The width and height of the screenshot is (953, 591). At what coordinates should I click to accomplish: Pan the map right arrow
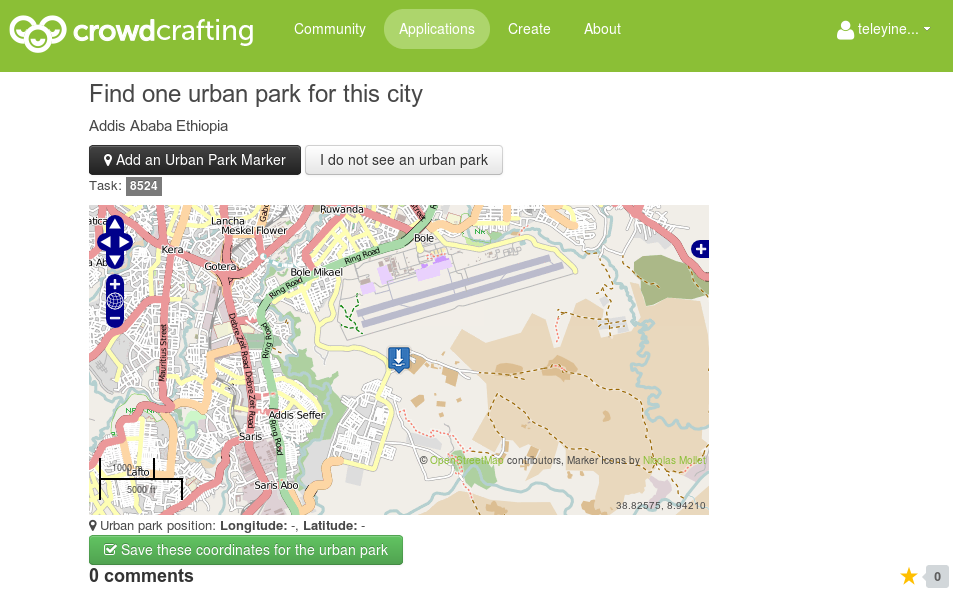[125, 242]
